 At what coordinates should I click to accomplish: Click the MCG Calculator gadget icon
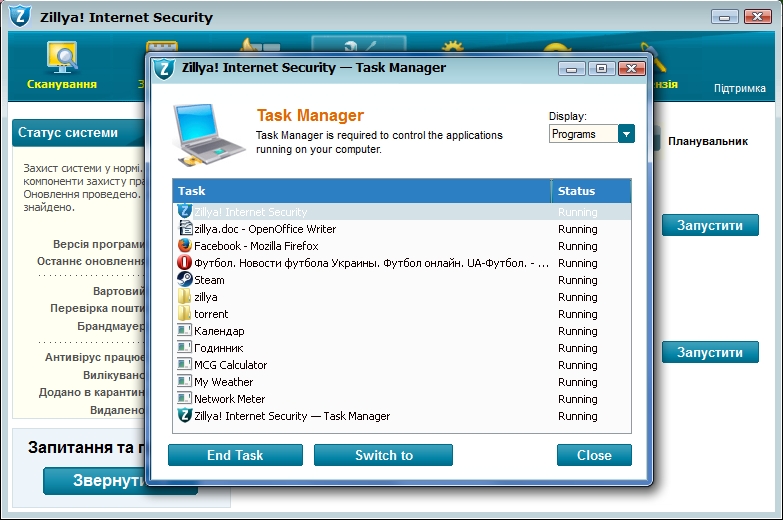pos(184,365)
